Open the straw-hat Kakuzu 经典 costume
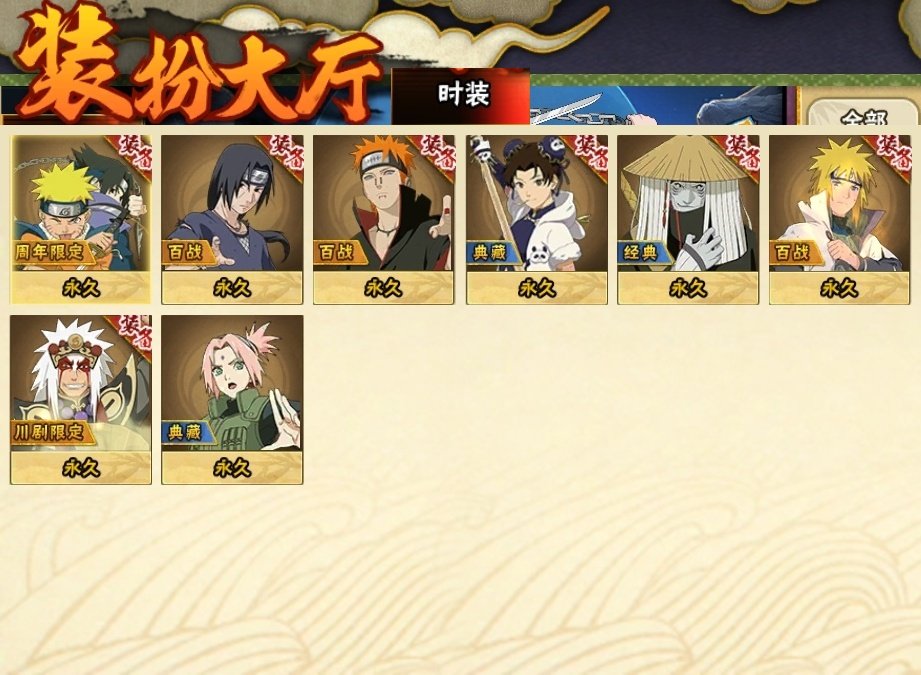 pos(688,219)
